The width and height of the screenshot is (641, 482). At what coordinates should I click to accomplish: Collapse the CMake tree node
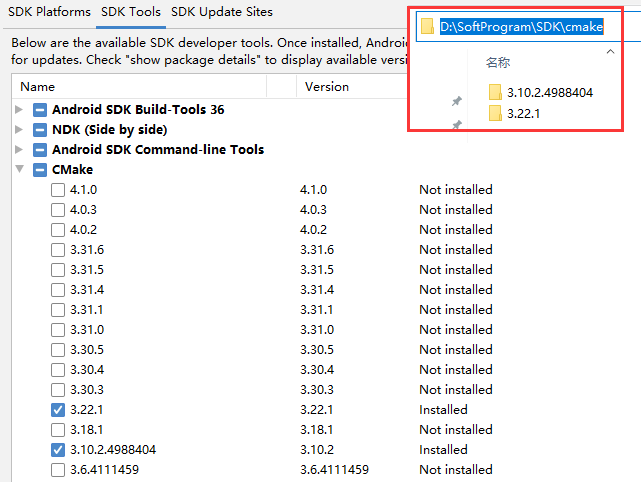(x=19, y=169)
